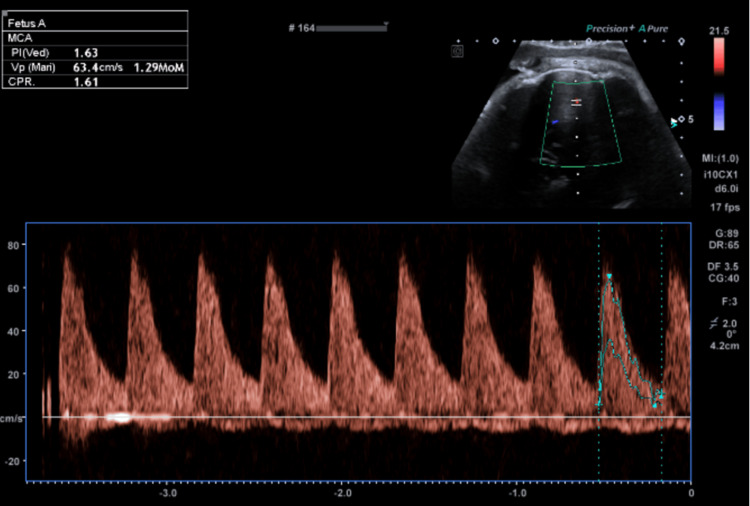Click the blue color Doppler scale bar
Screen dimensions: 750x506
718,112
